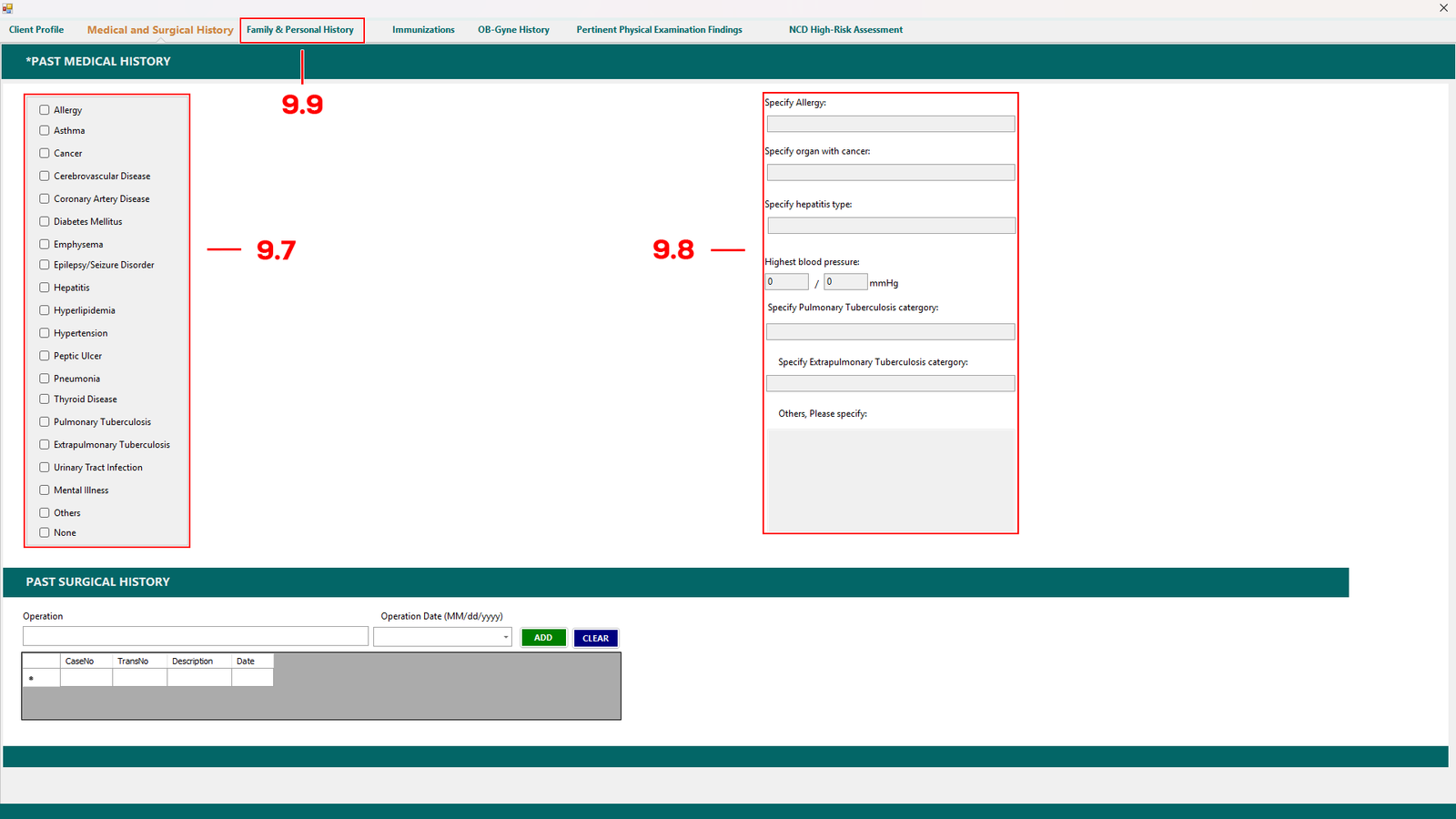This screenshot has height=819, width=1456.
Task: Close the window with the X button
Action: point(1443,8)
